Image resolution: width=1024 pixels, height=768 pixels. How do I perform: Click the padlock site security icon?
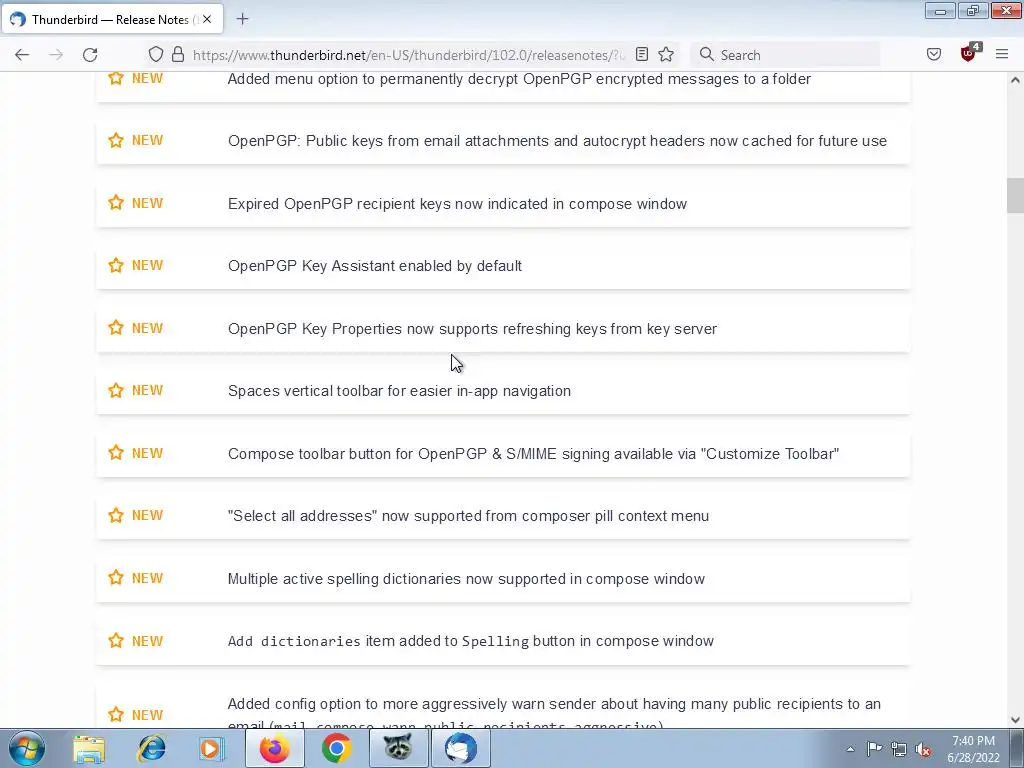178,55
